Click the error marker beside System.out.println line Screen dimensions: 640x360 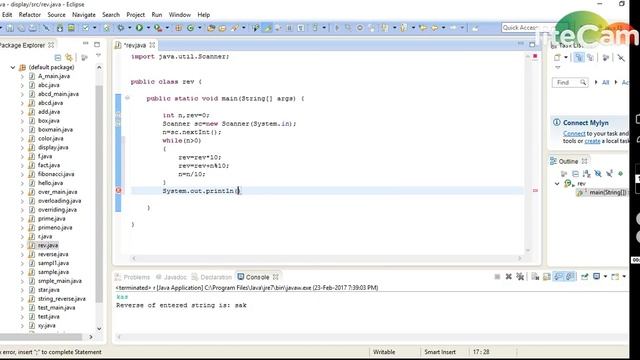pos(118,191)
